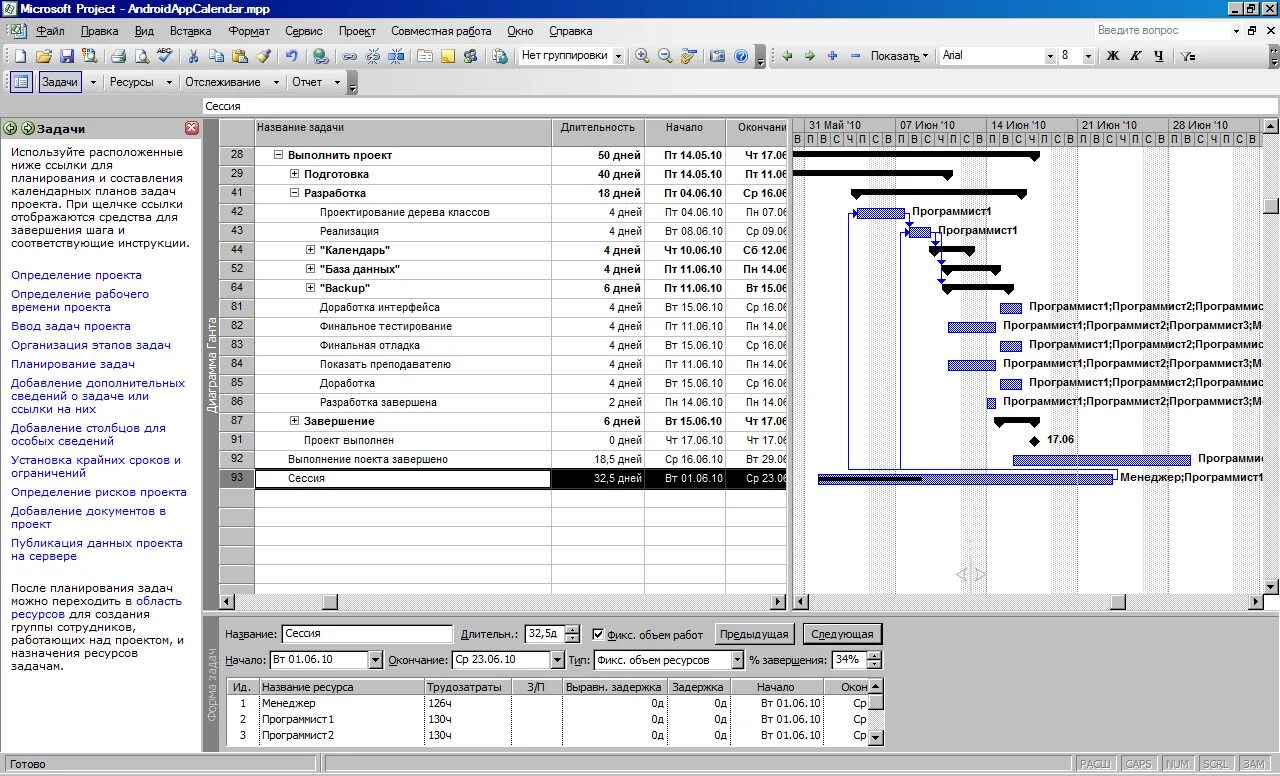
Task: Click the AutoFilter funnel icon
Action: point(1187,56)
